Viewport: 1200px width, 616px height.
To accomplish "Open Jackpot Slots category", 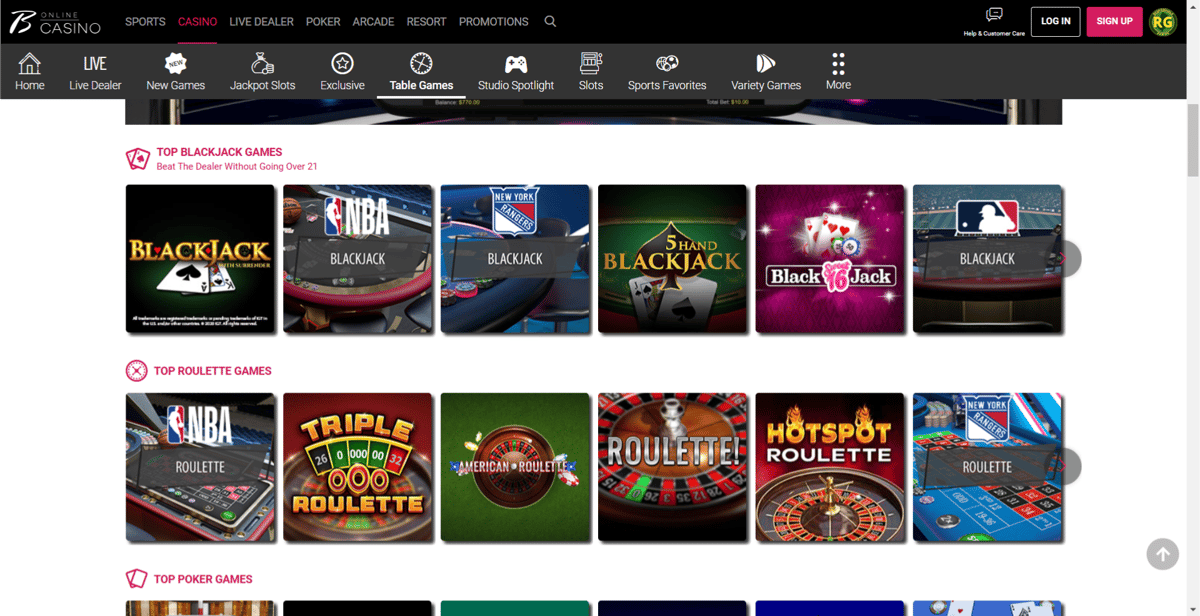I will [x=262, y=72].
